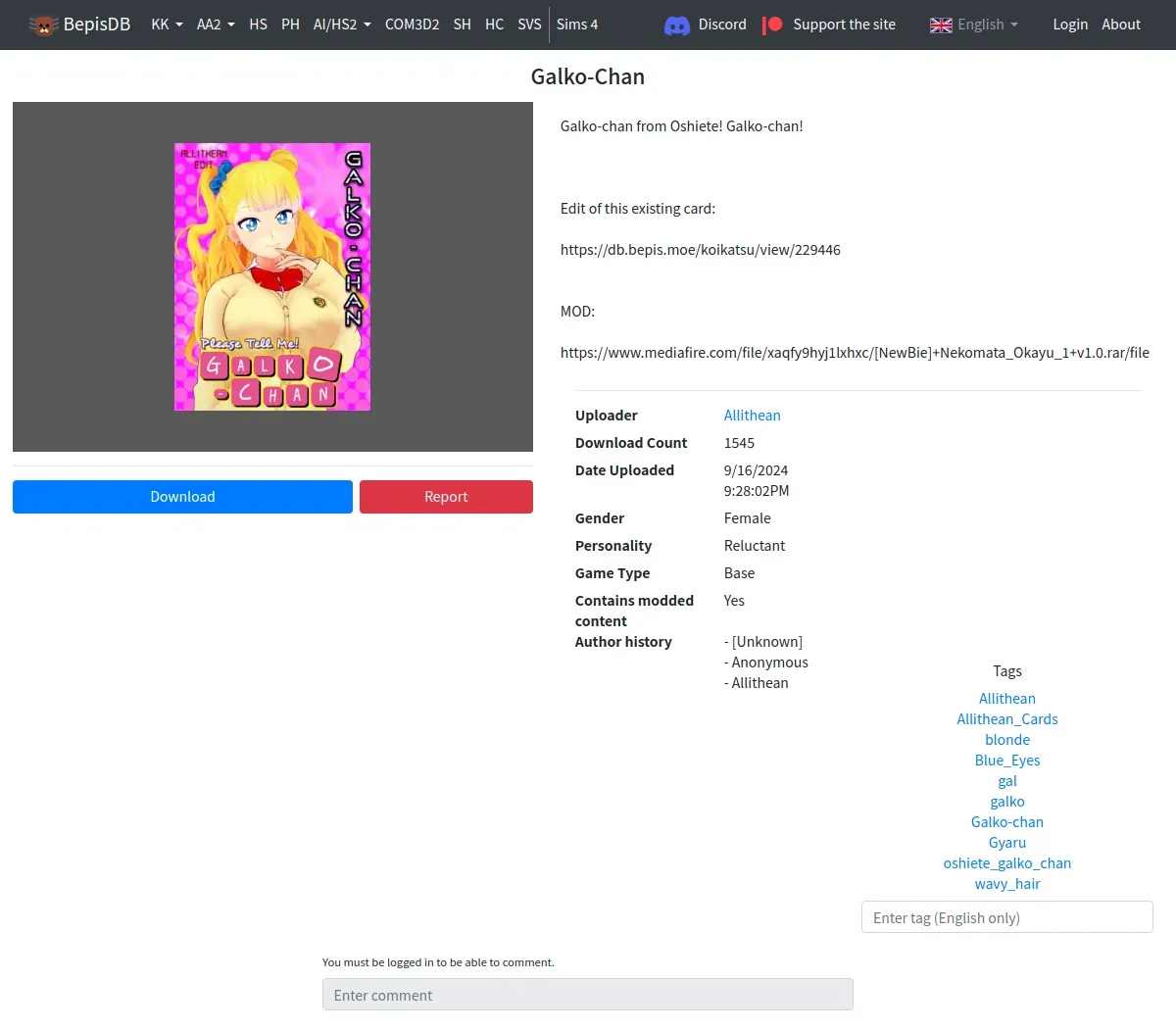This screenshot has height=1031, width=1176.
Task: Click the Anonymous author history entry
Action: [766, 663]
